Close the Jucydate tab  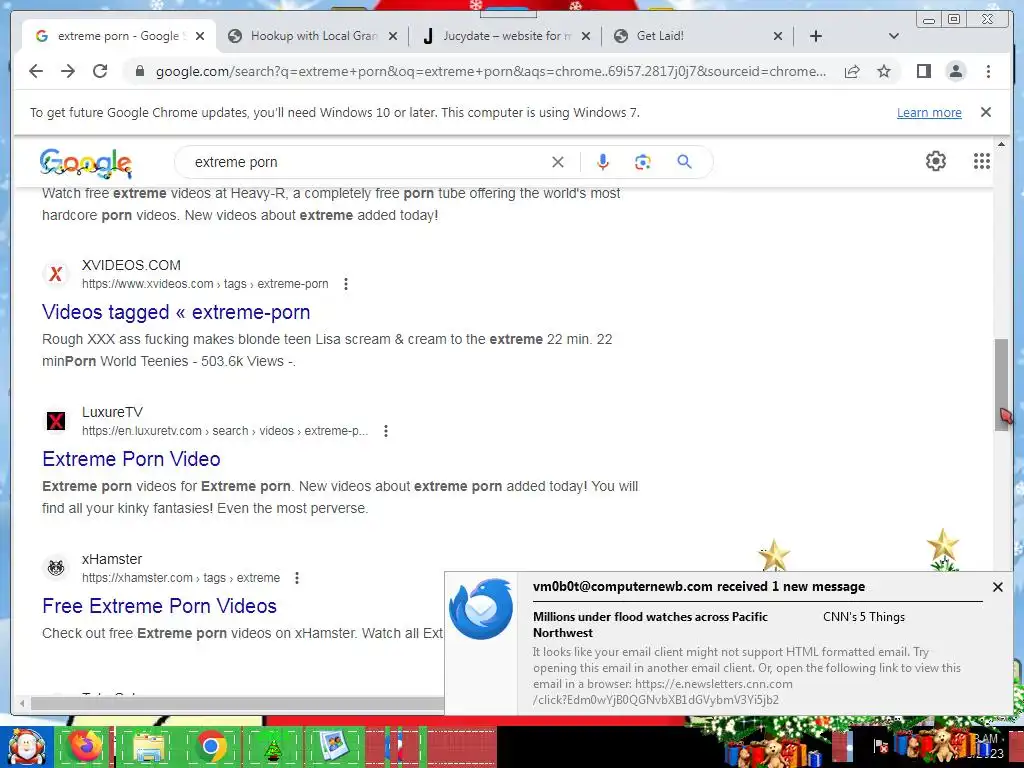[x=586, y=36]
